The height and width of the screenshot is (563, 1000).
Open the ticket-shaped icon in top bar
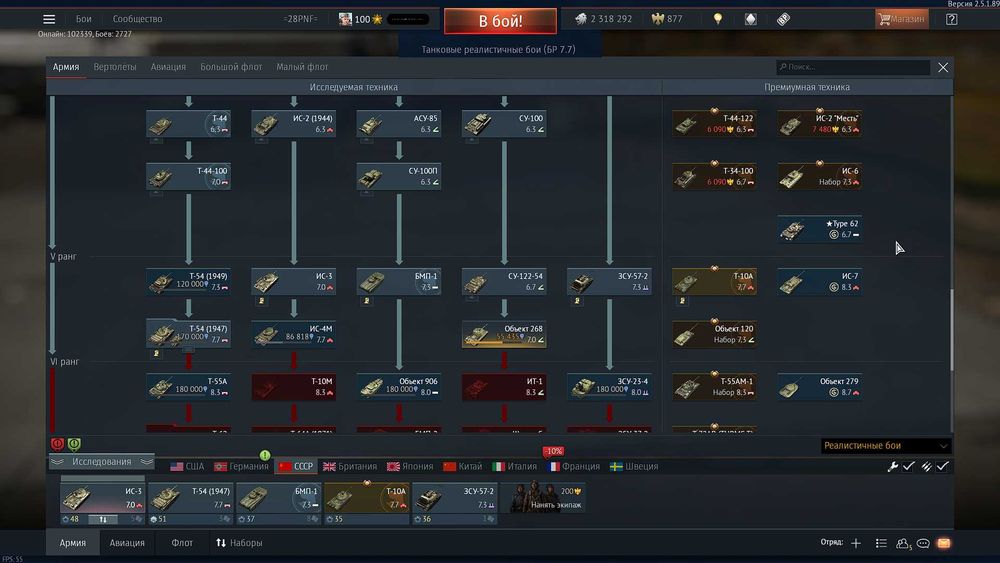[x=783, y=19]
